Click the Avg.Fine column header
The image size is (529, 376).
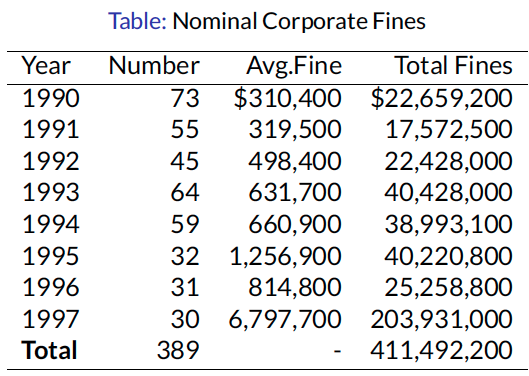click(x=294, y=66)
